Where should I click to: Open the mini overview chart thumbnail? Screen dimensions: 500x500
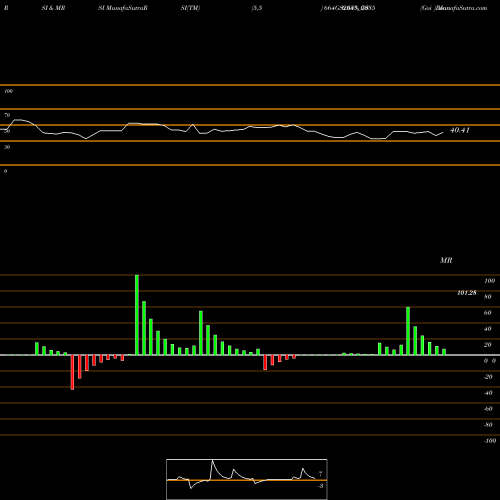point(247,479)
